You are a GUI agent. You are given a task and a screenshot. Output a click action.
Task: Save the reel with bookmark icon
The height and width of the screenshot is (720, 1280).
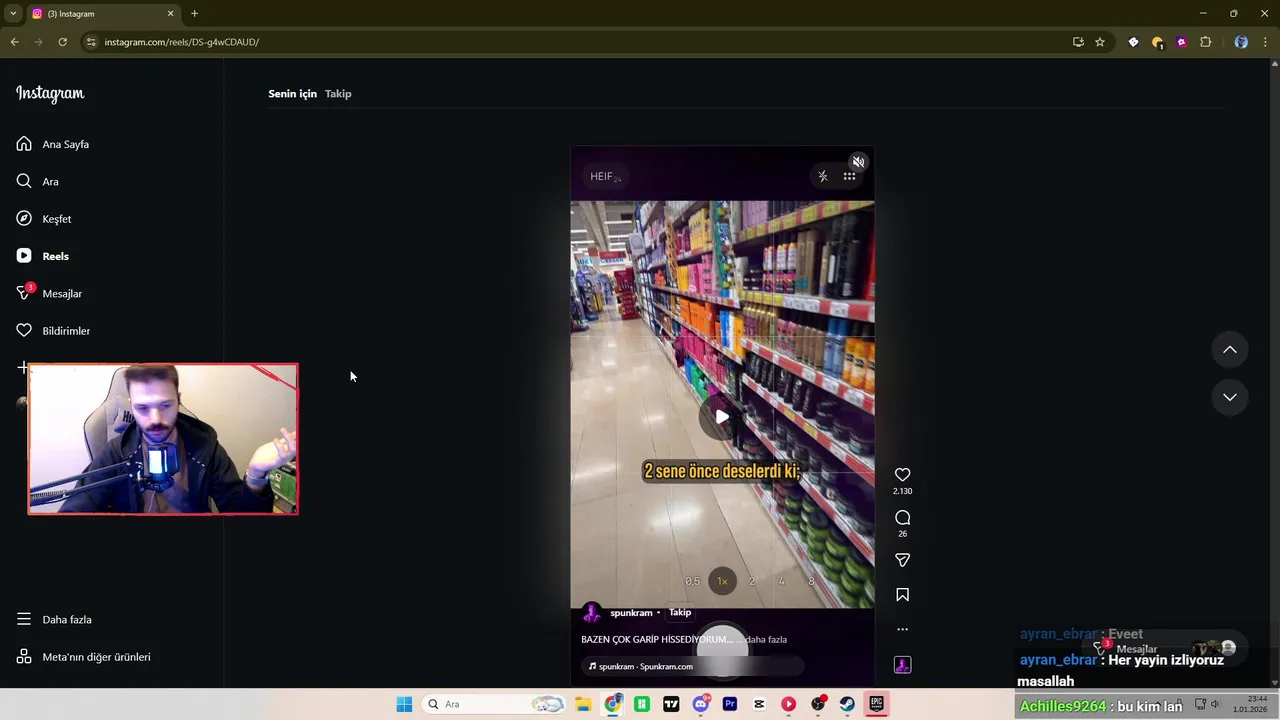click(902, 595)
